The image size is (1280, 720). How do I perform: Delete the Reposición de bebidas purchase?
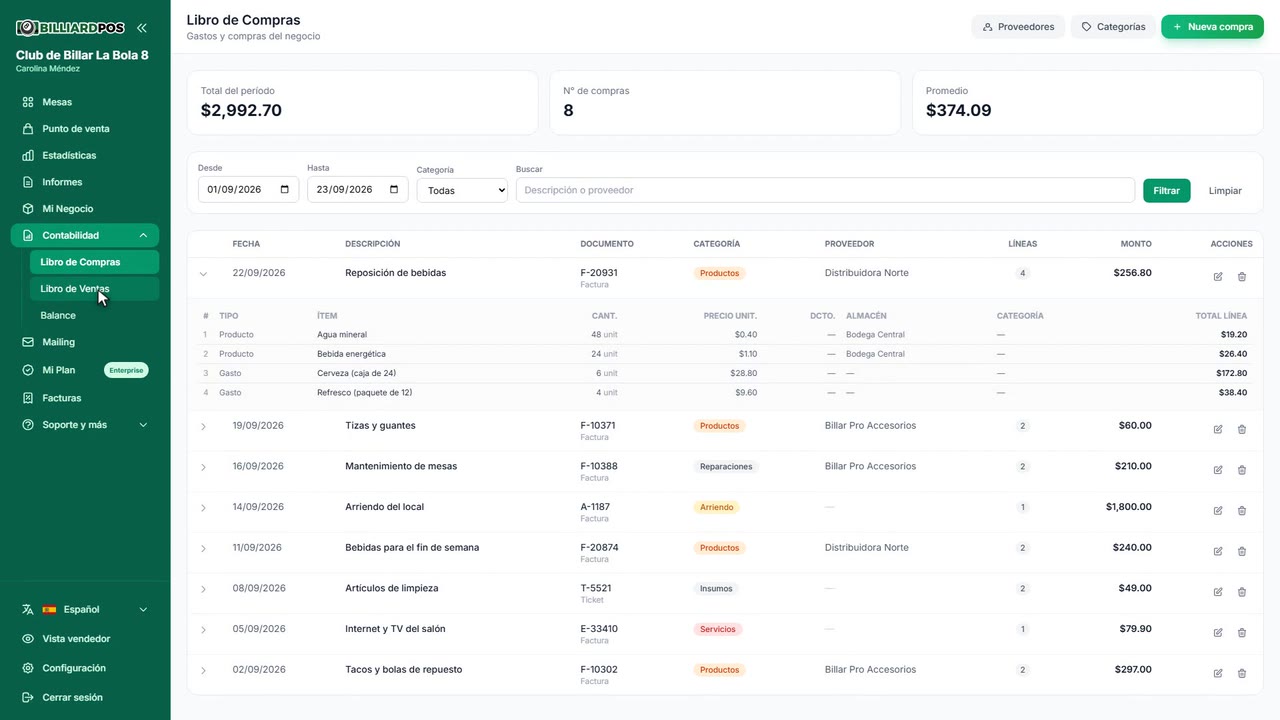(x=1242, y=277)
